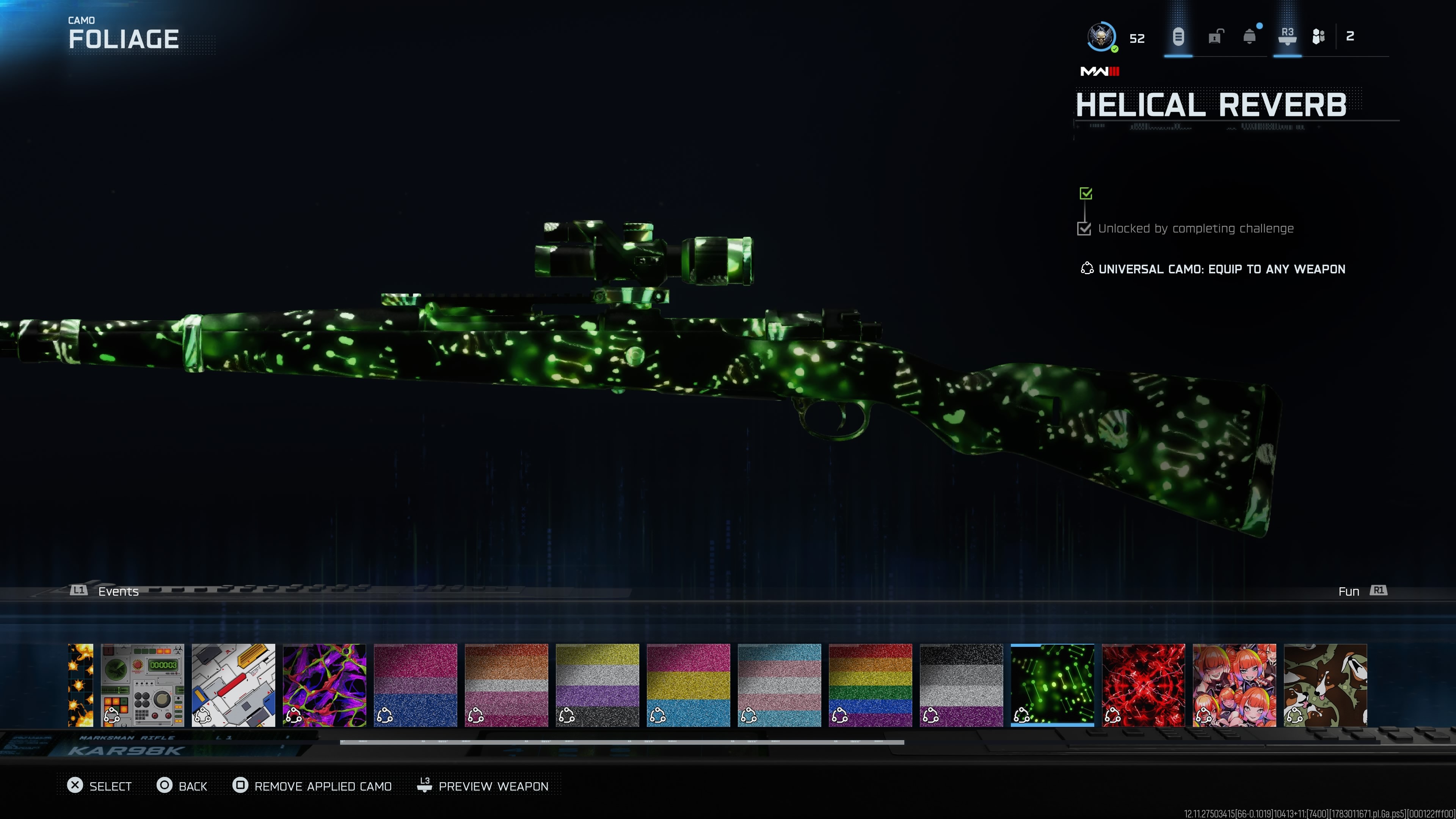Click the UNIVERSAL CAMO: EQUIP TO ANY WEAPON text

1221,269
